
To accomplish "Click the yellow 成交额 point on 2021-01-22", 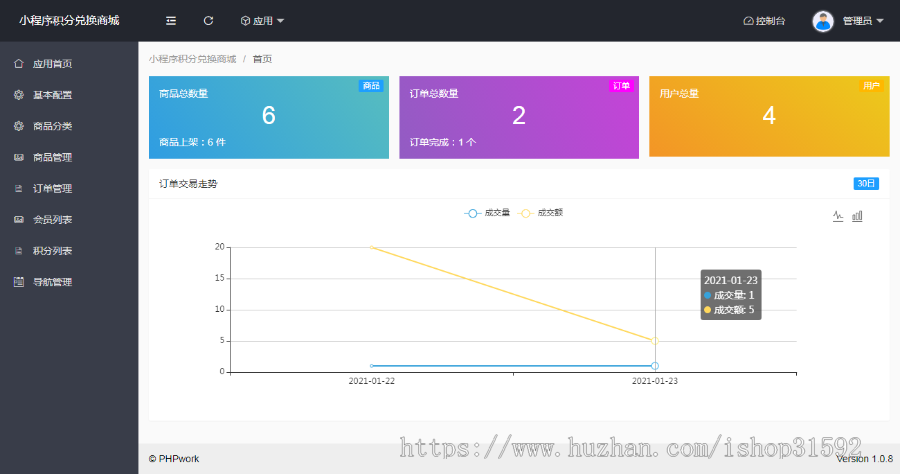I will pyautogui.click(x=372, y=247).
